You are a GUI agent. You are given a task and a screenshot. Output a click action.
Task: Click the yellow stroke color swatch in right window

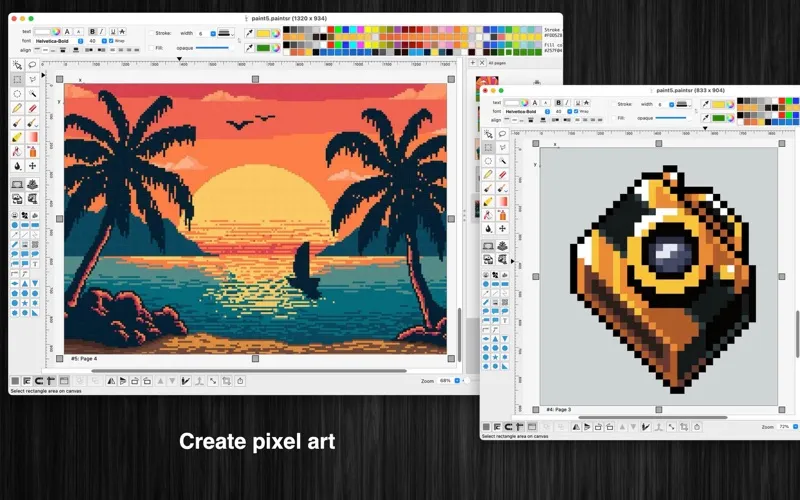coord(718,105)
